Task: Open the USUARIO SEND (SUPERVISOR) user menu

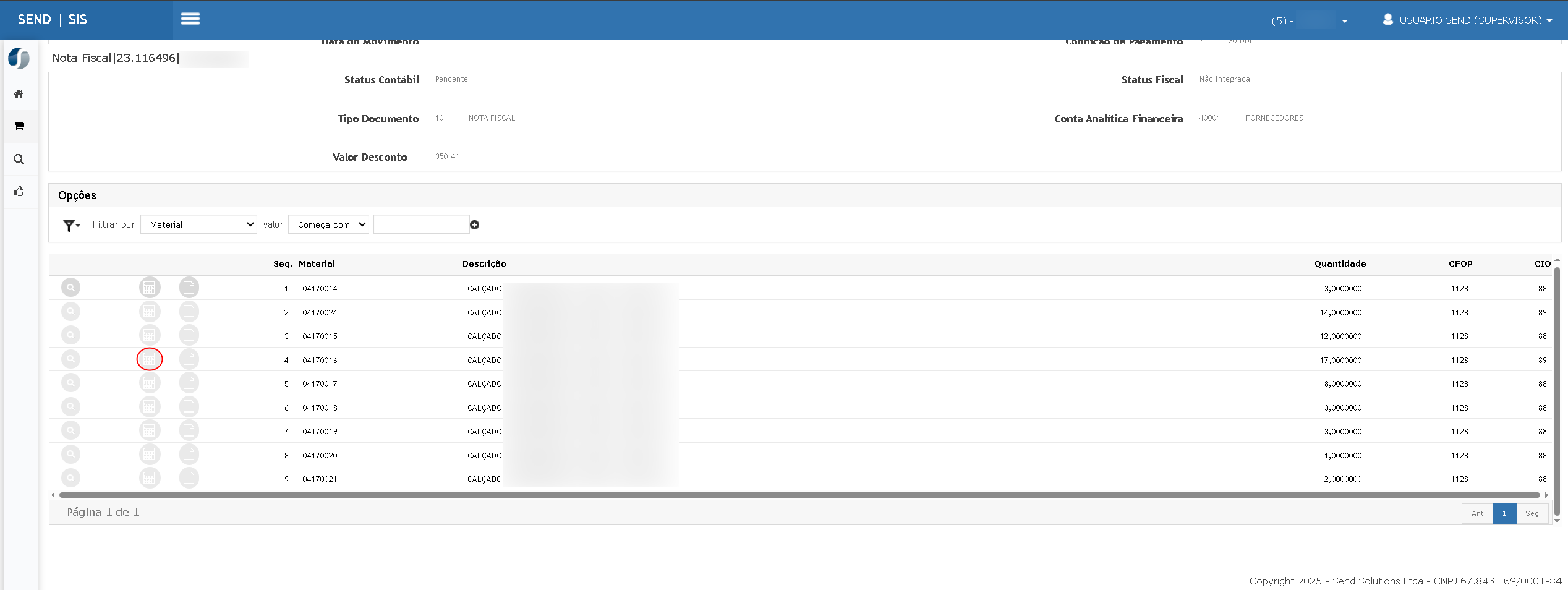Action: coord(1467,20)
